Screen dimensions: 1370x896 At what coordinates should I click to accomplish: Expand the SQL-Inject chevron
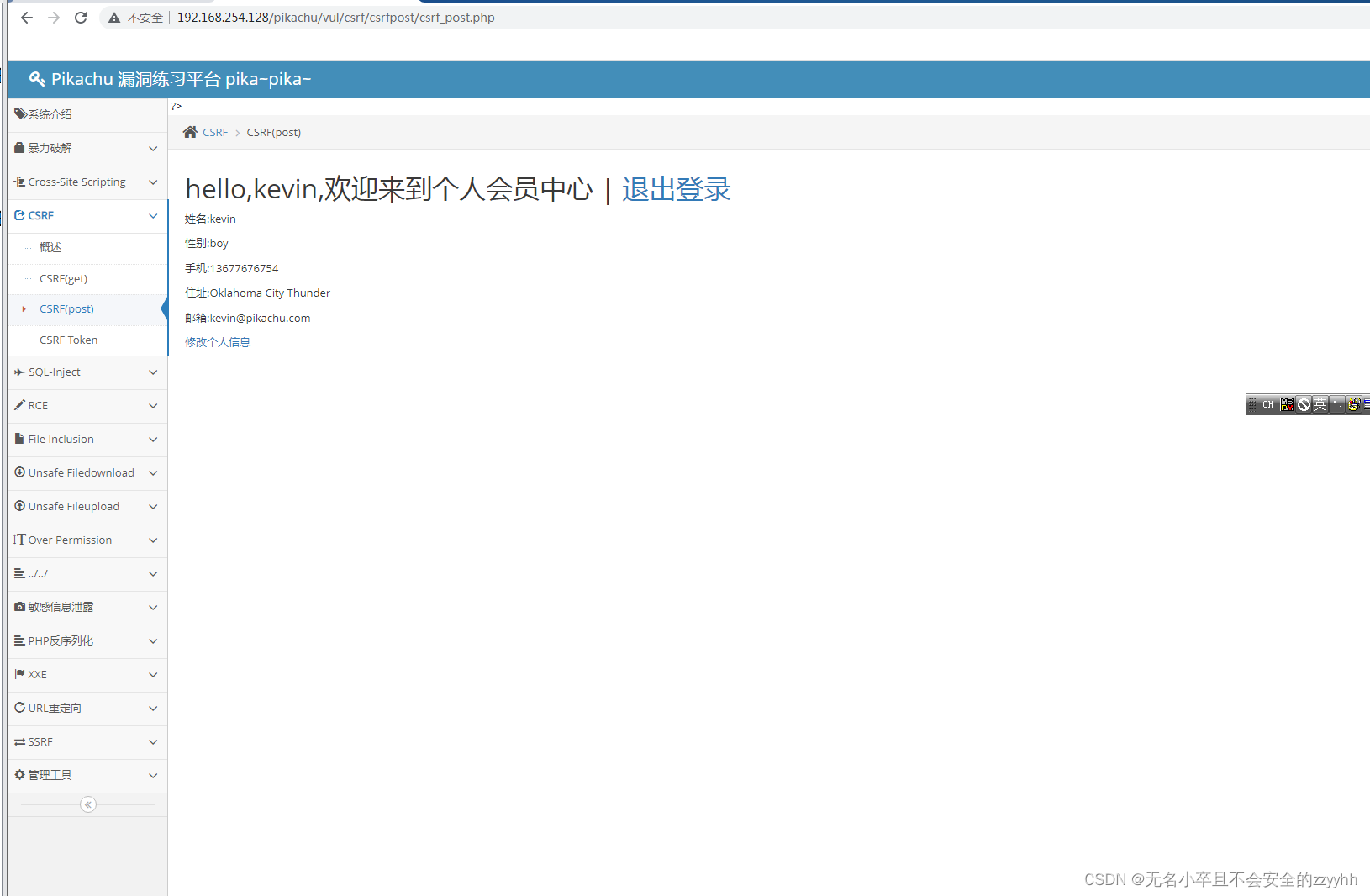coord(153,372)
